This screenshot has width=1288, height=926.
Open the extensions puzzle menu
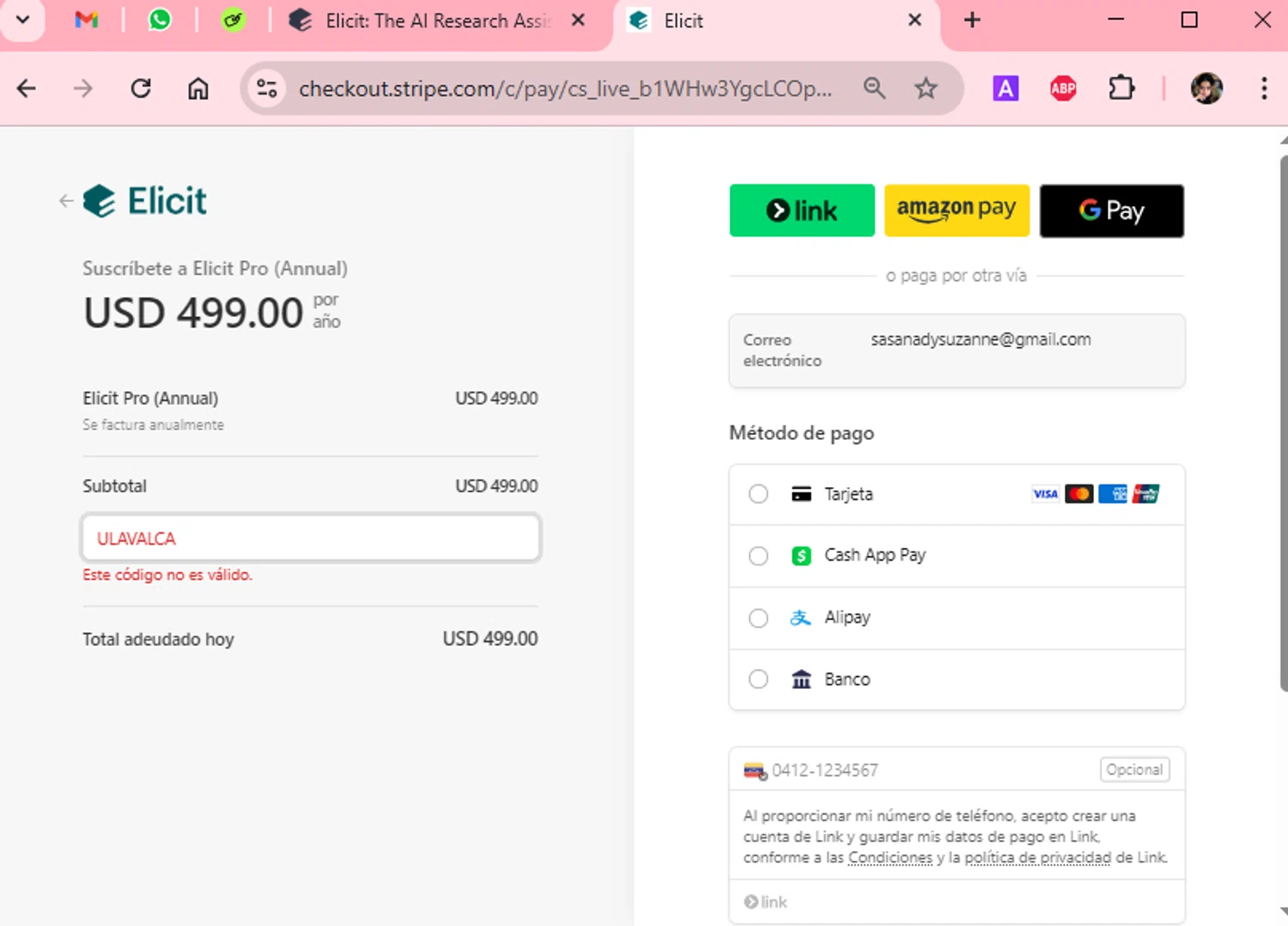tap(1121, 88)
